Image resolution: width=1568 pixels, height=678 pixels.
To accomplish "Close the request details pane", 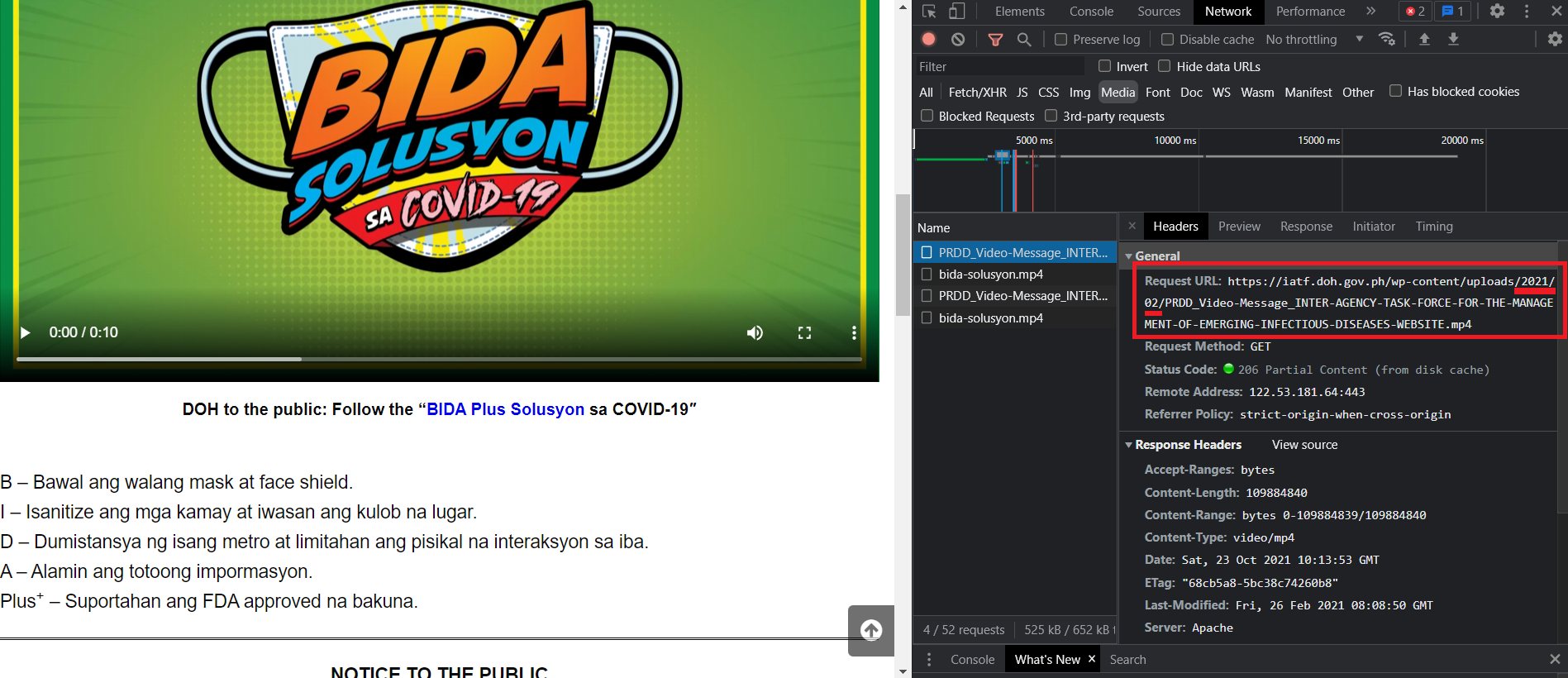I will [x=1132, y=226].
